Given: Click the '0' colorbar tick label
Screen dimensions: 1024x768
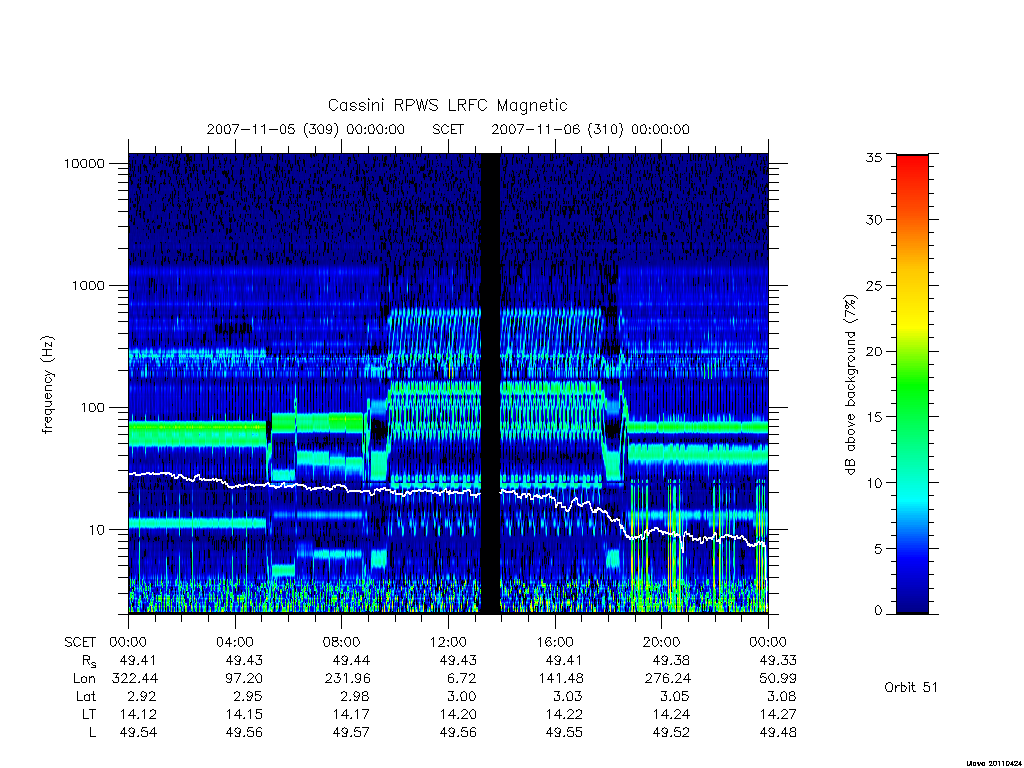Looking at the screenshot, I should pyautogui.click(x=878, y=611).
